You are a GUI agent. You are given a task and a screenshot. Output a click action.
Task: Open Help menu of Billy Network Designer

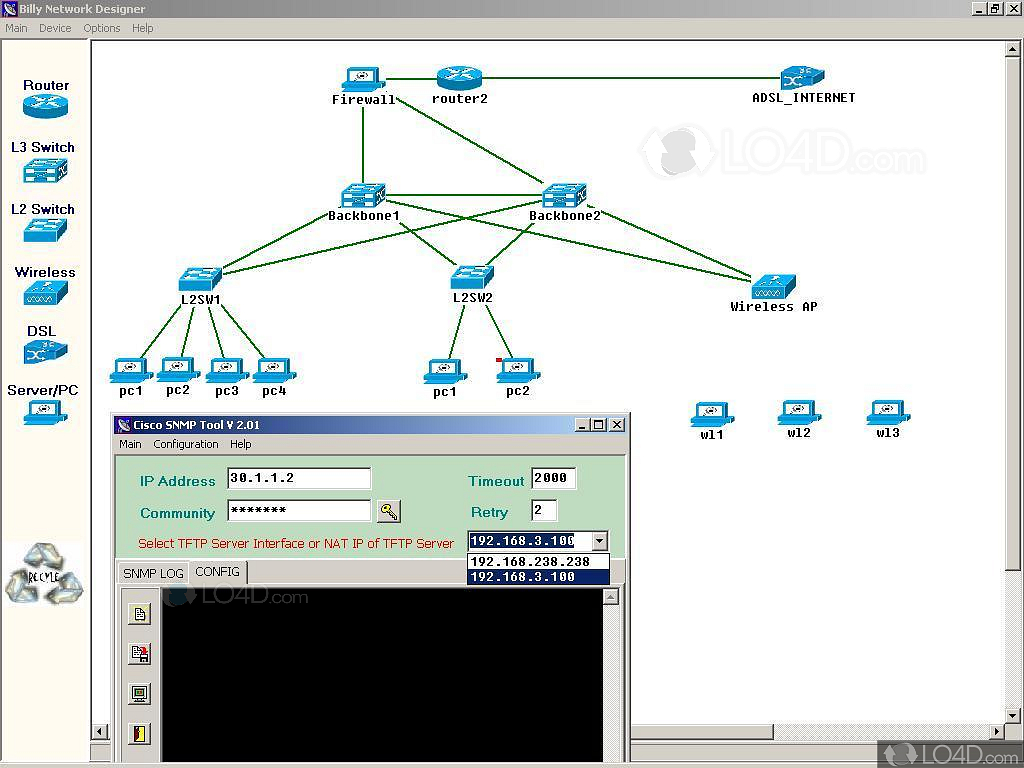142,28
